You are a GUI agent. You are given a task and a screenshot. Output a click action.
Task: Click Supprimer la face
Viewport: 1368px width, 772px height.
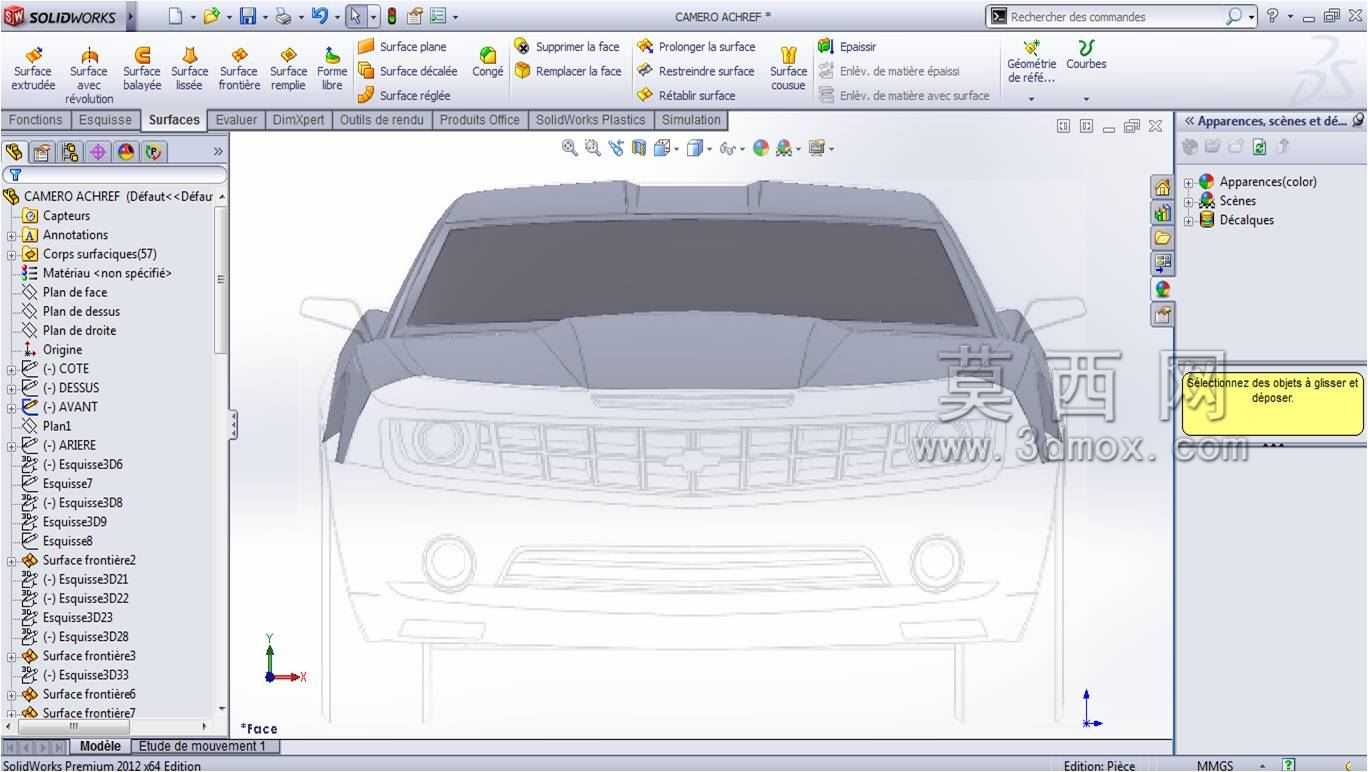coord(567,47)
